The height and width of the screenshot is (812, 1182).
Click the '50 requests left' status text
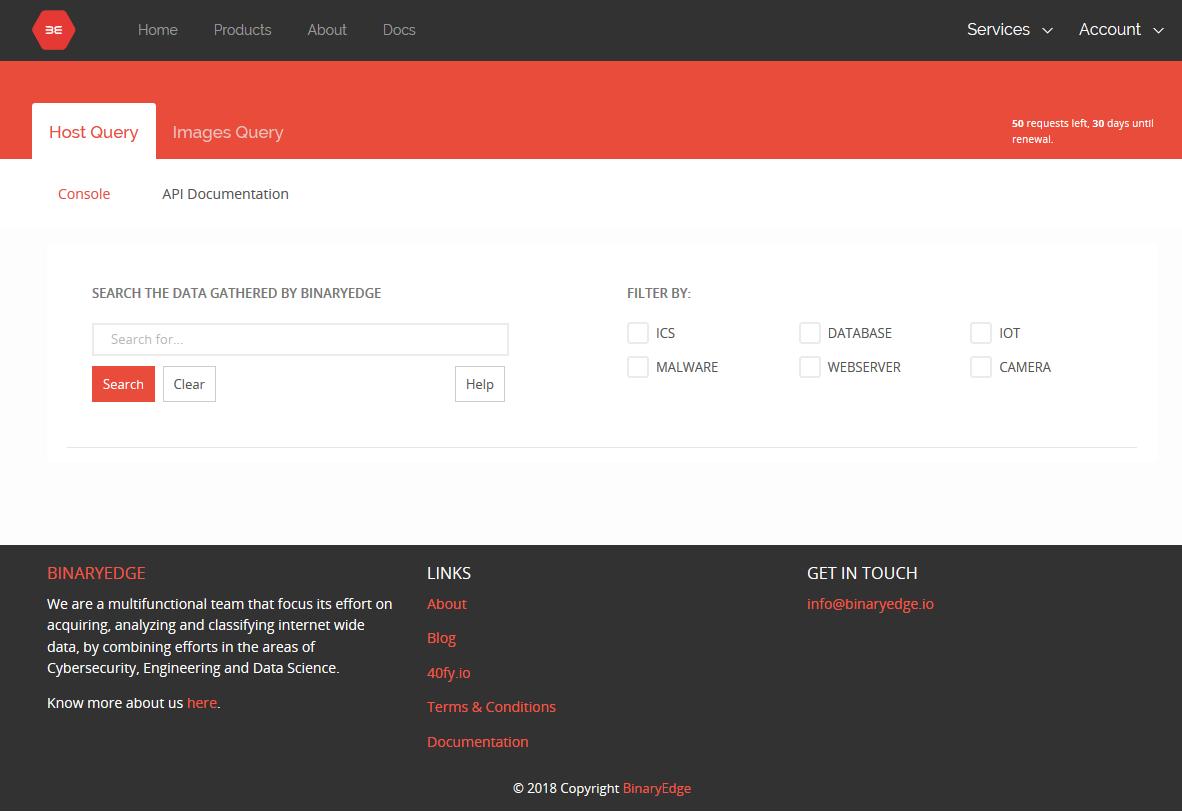coord(1082,131)
